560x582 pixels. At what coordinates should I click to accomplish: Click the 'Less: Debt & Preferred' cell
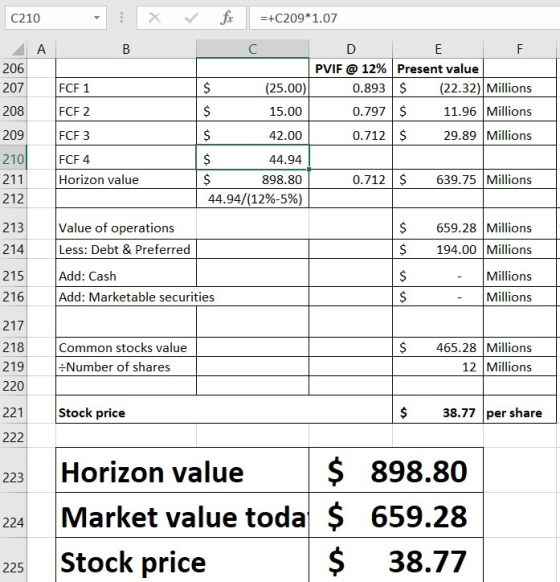coord(126,249)
